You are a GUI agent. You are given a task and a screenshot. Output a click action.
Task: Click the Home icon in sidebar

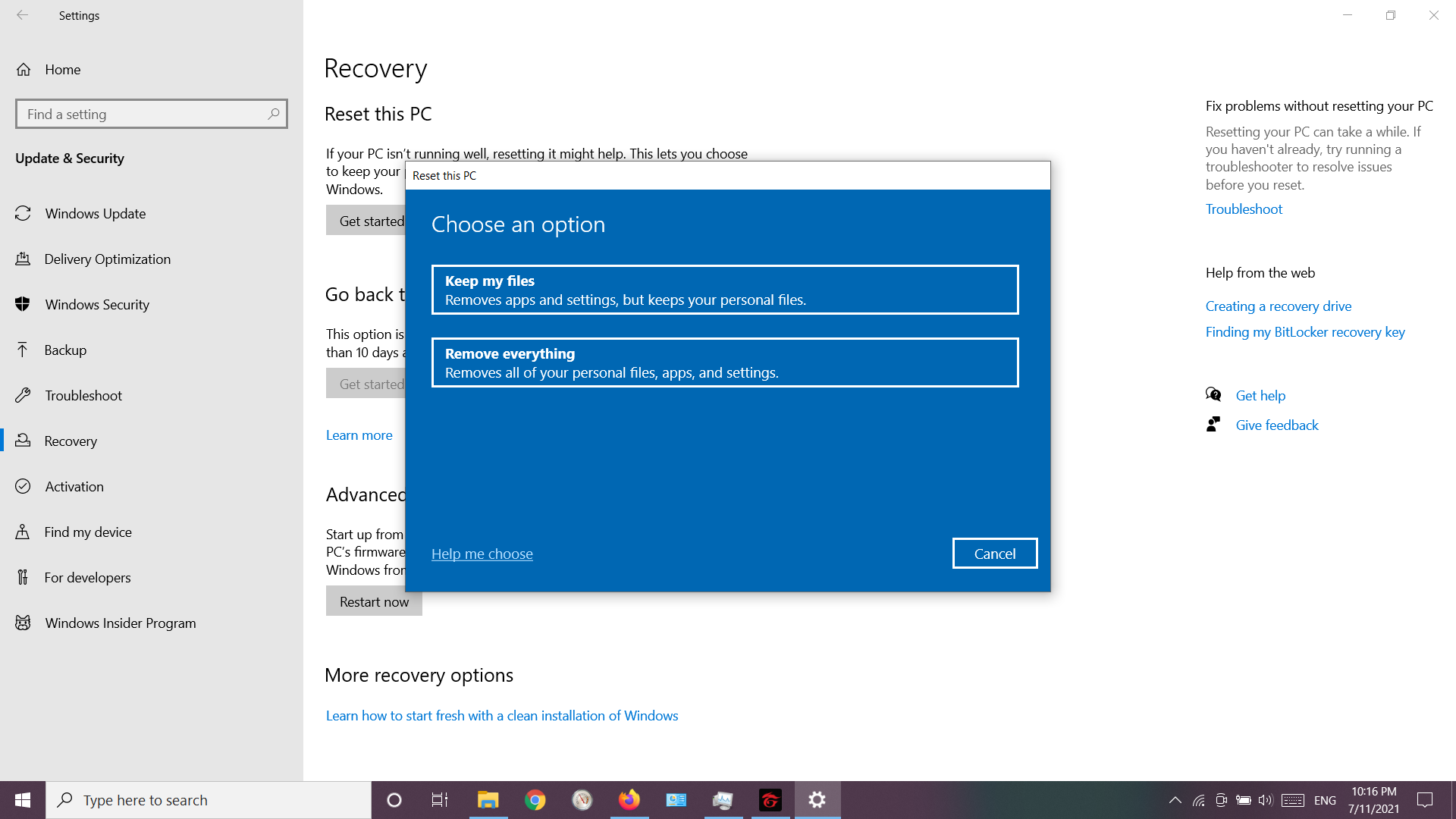pos(24,70)
